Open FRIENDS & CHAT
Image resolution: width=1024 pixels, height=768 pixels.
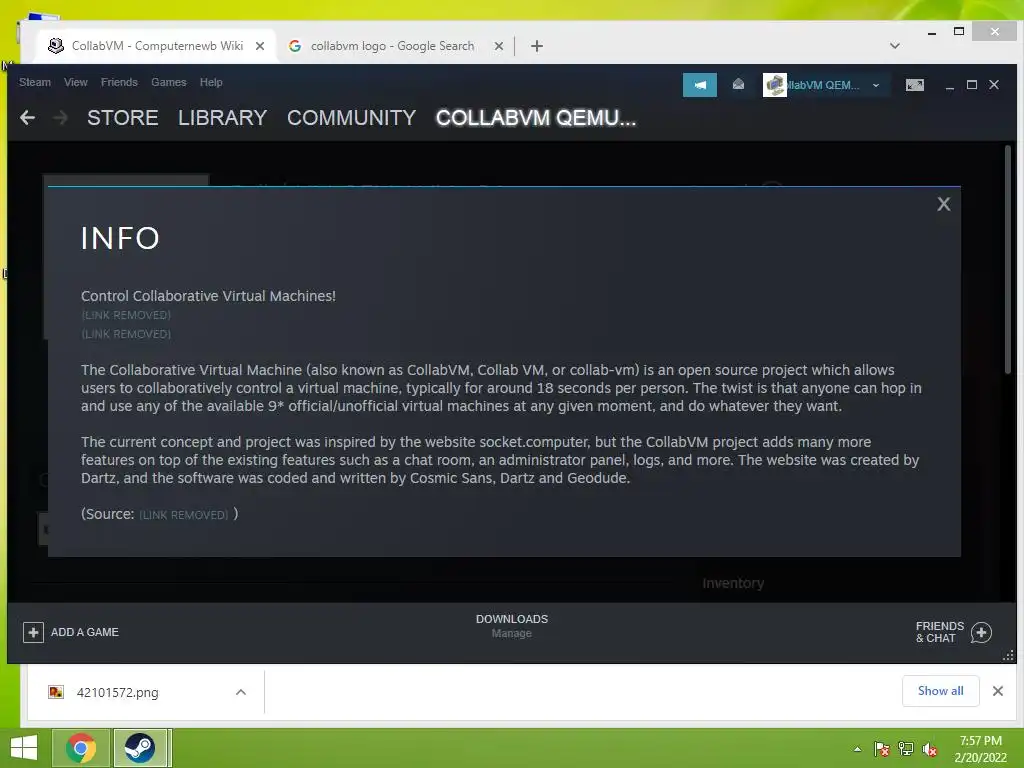[940, 632]
